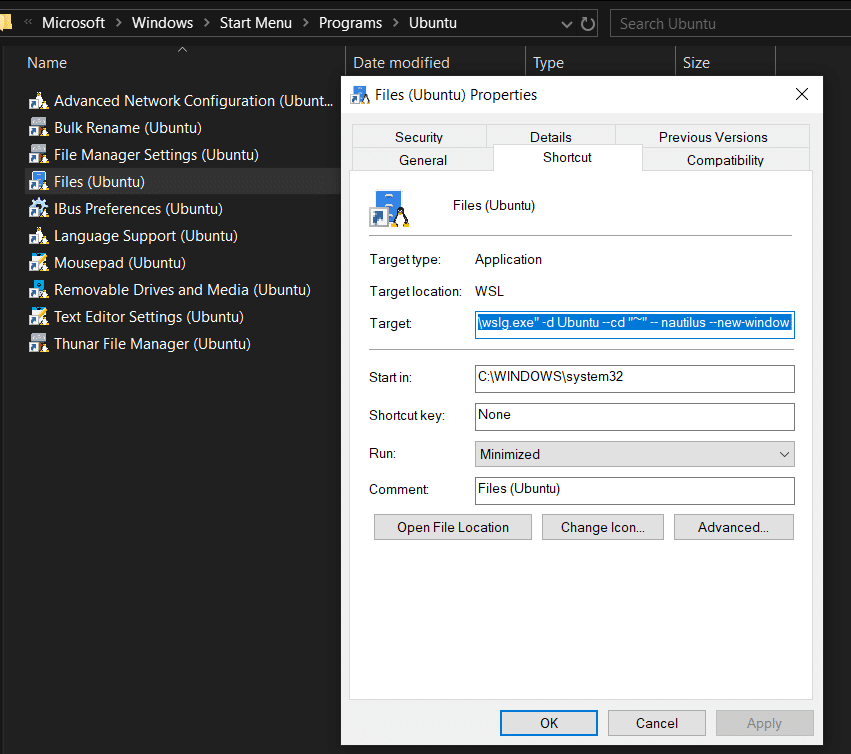Expand the previous locations dropdown in address bar
This screenshot has width=851, height=754.
[566, 22]
